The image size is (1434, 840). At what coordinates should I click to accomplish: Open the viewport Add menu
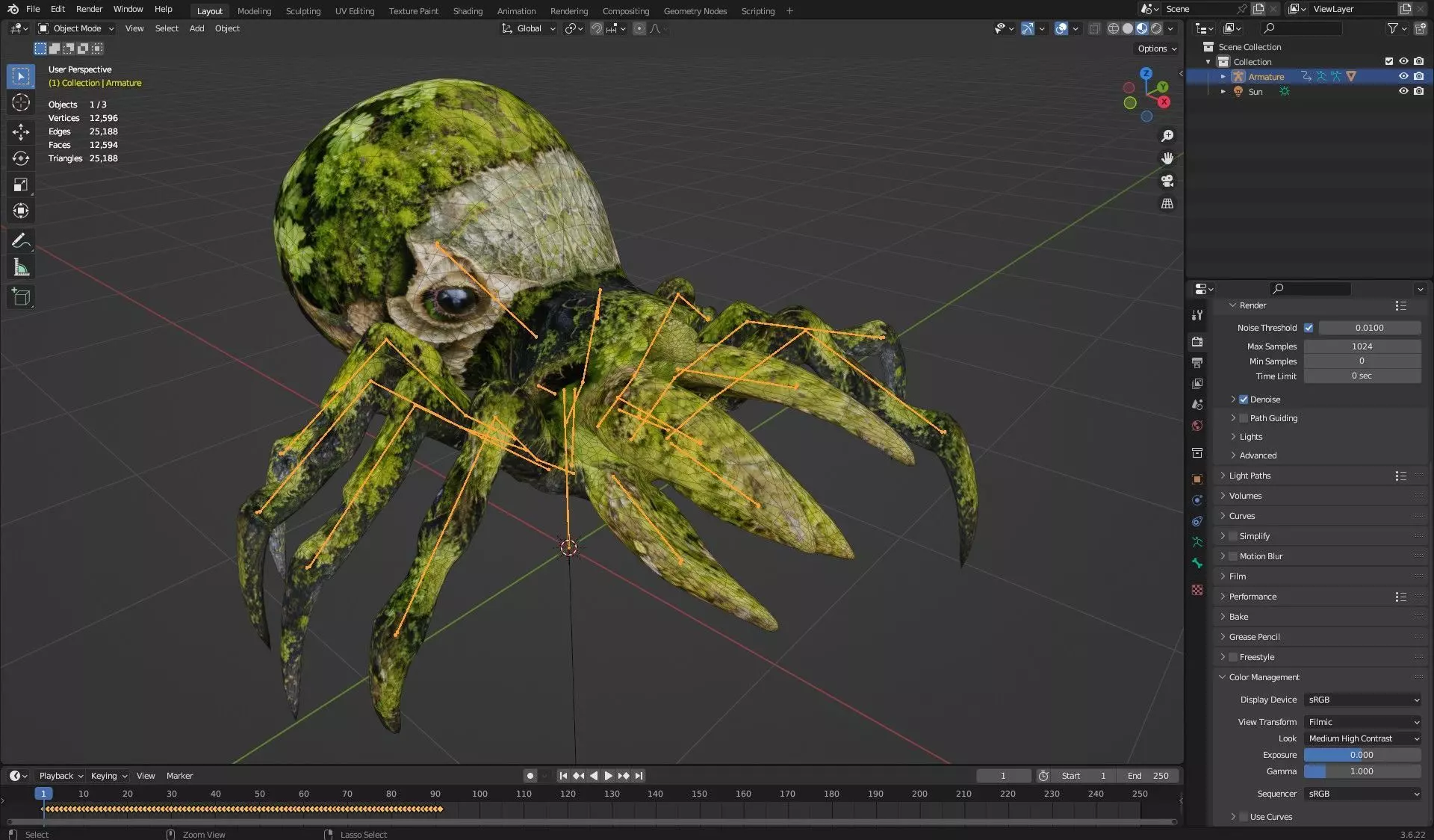click(196, 28)
